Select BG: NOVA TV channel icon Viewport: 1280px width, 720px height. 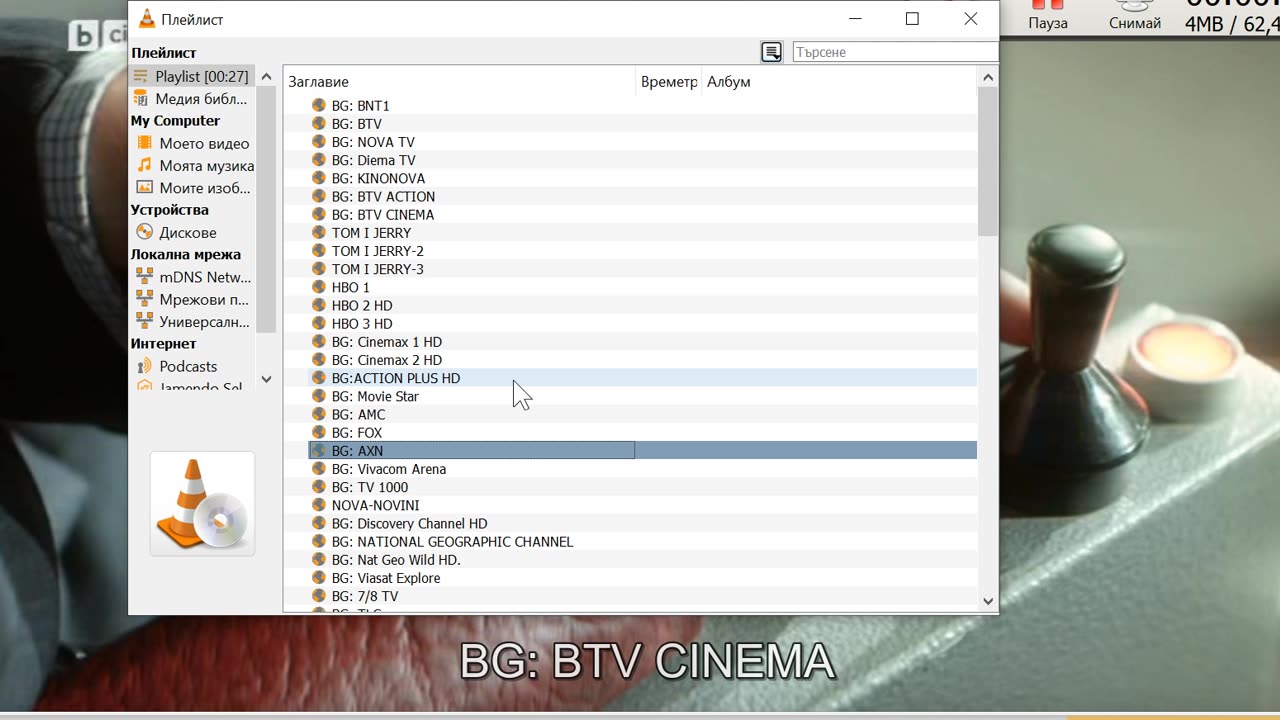pyautogui.click(x=319, y=142)
